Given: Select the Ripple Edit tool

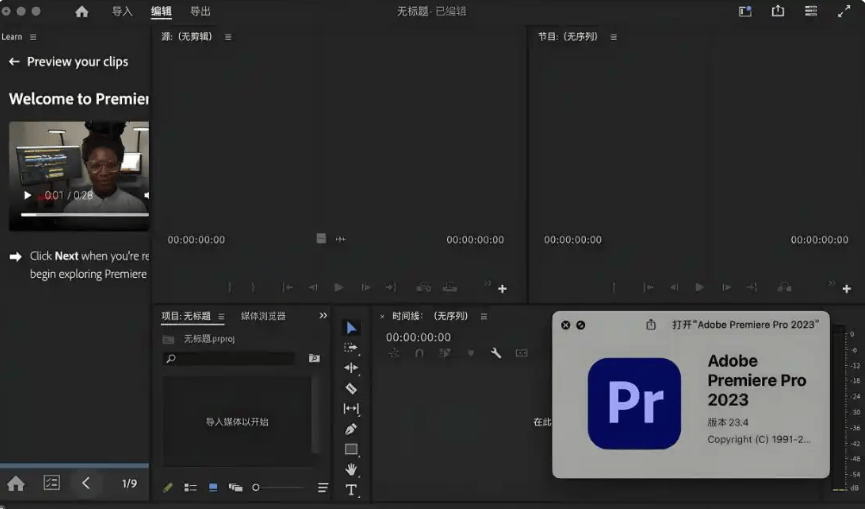Looking at the screenshot, I should point(351,368).
